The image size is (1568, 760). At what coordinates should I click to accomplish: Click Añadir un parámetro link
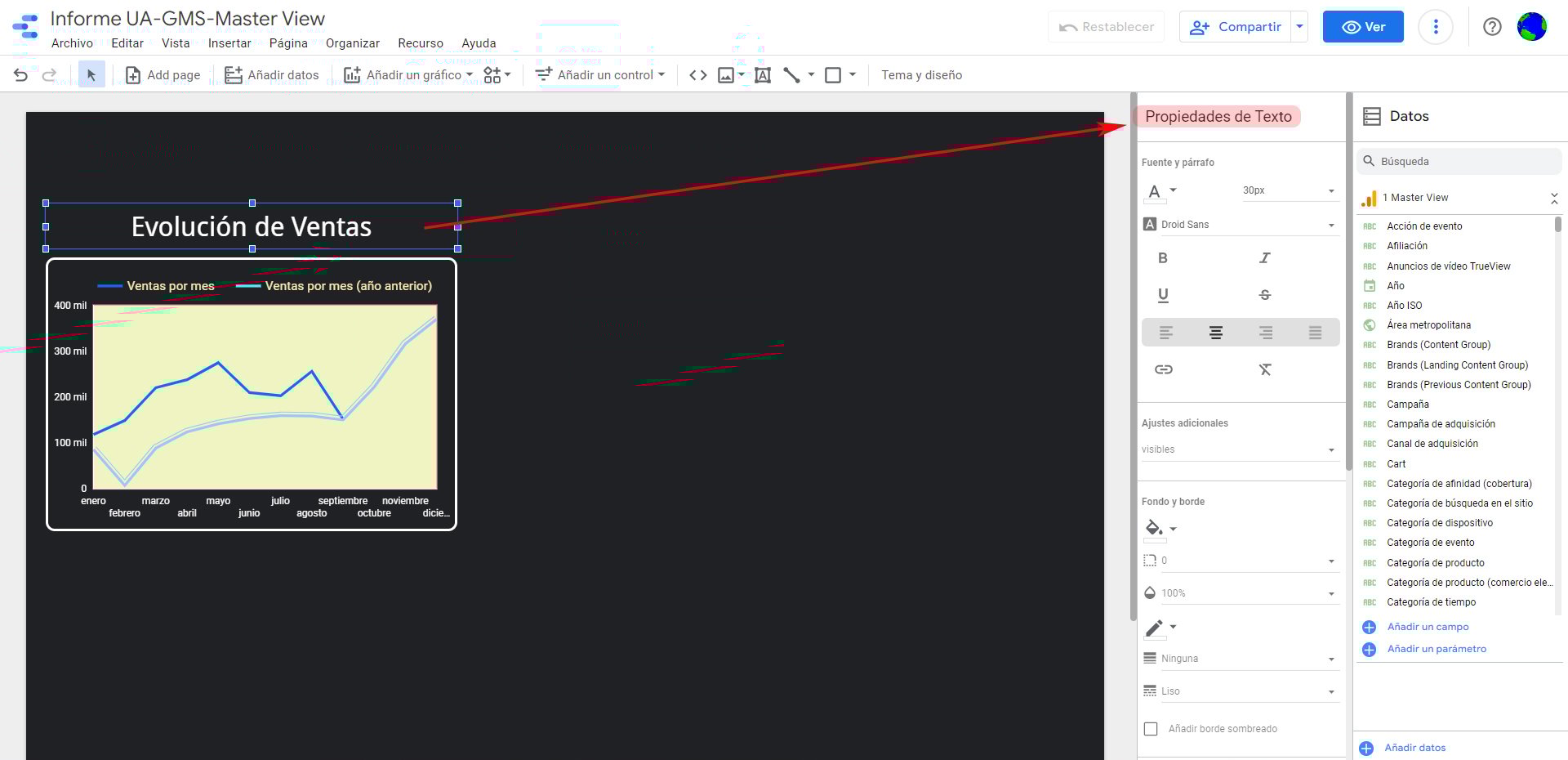(x=1437, y=649)
